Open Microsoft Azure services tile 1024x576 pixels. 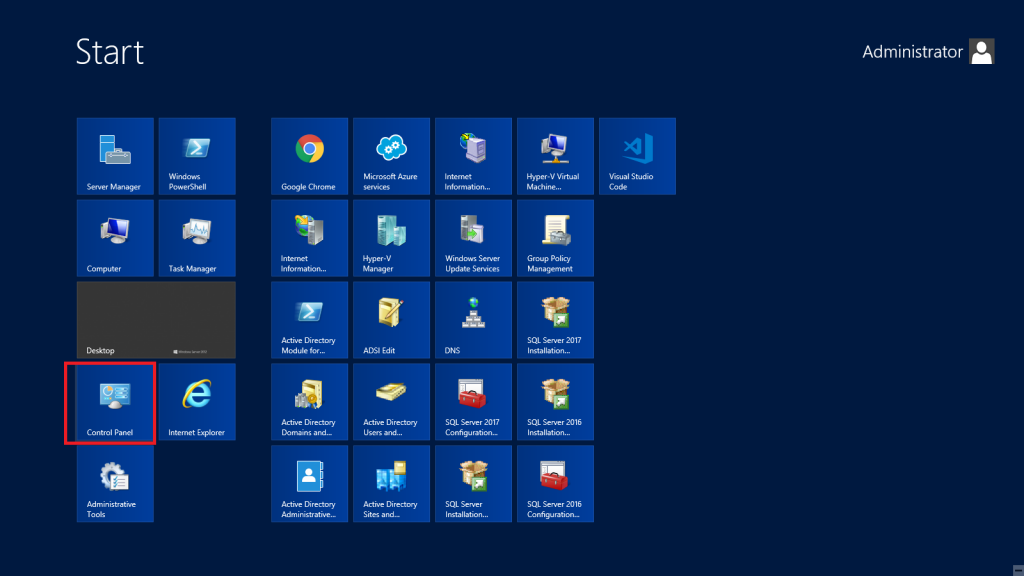coord(391,156)
